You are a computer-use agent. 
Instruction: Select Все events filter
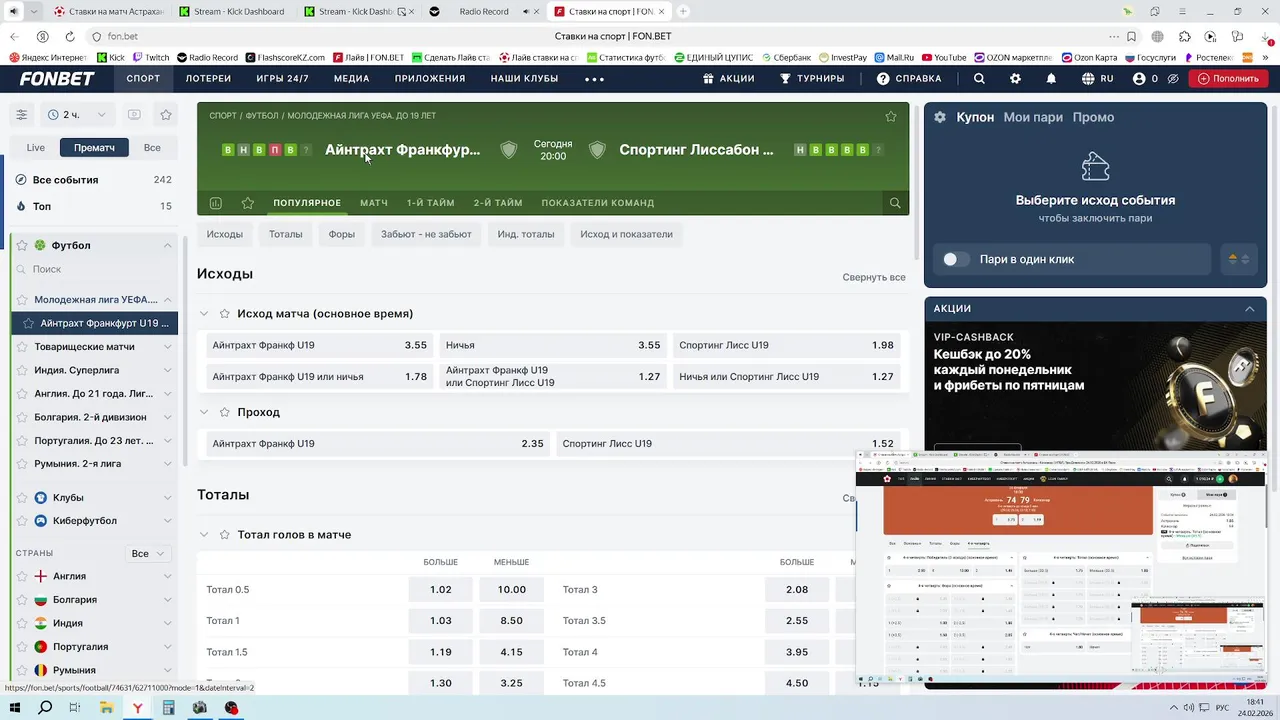pos(152,147)
